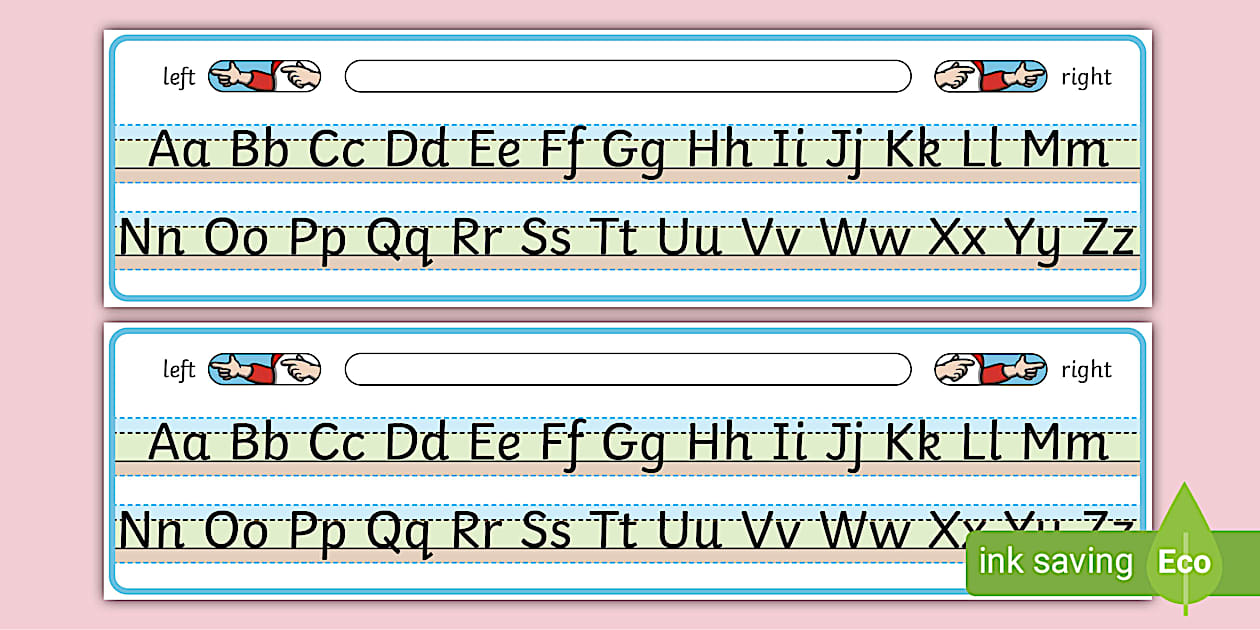Select the left hand icon on bottom strip
Screen dimensions: 1260x630
click(x=265, y=369)
